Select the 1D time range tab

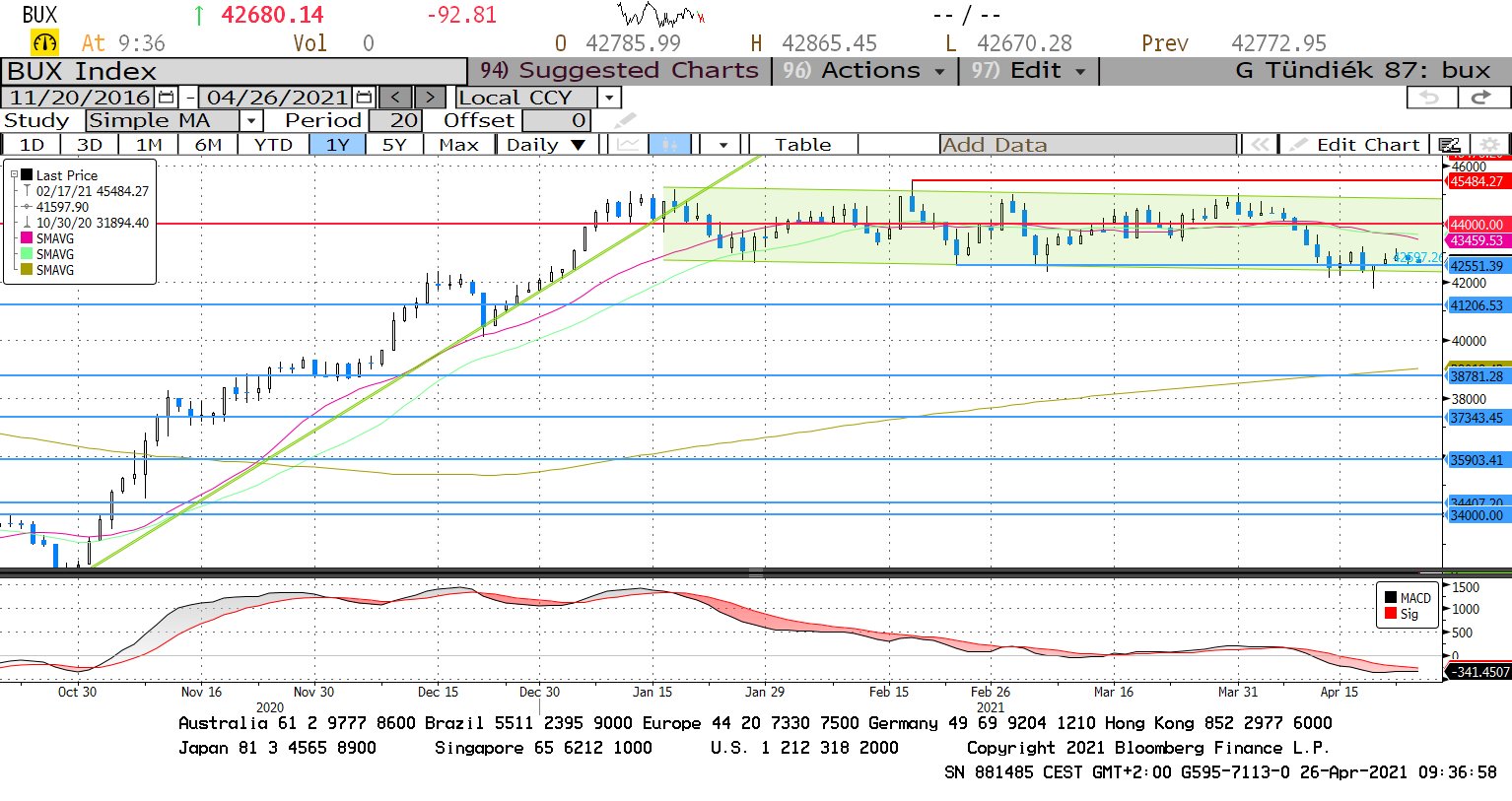(x=32, y=145)
